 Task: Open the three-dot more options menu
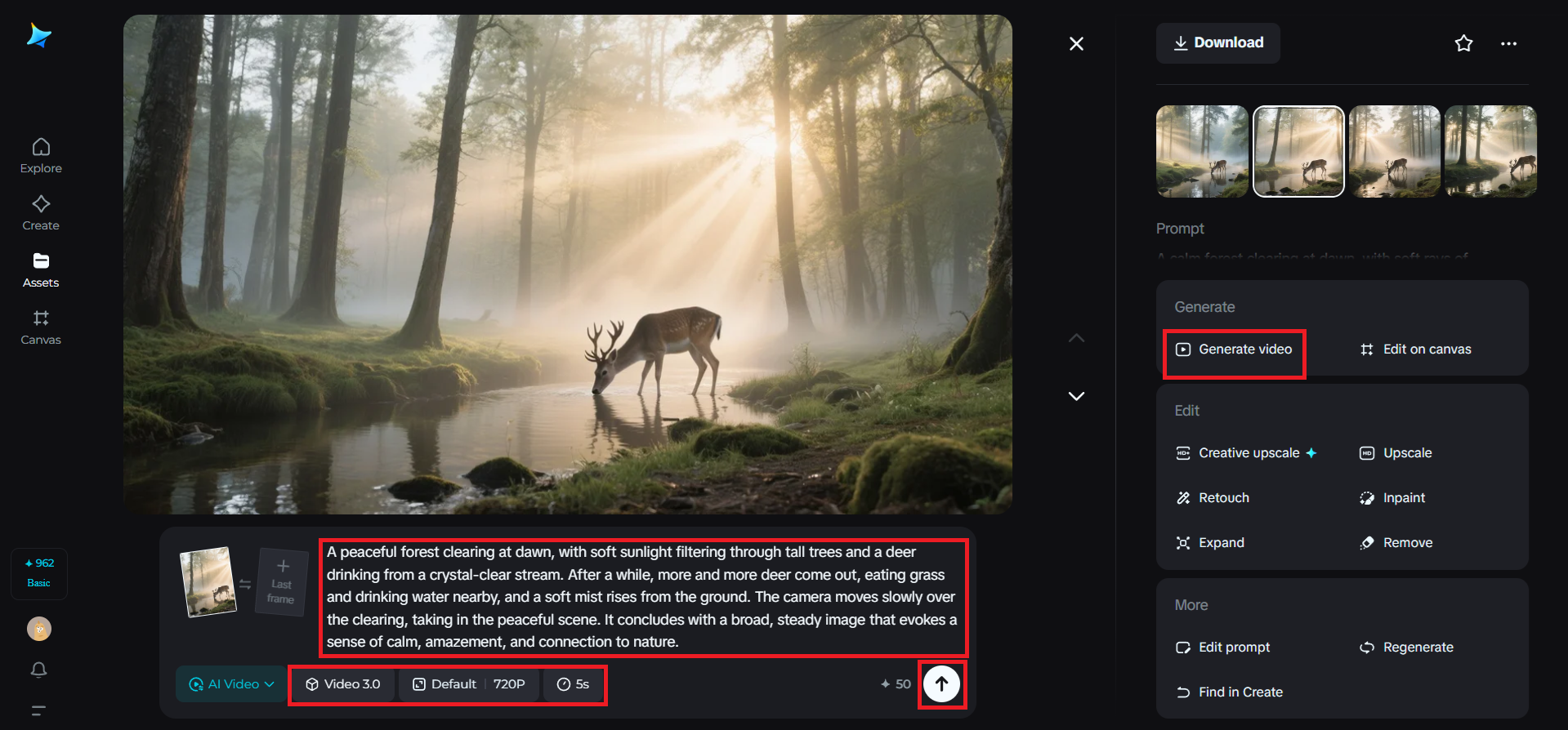tap(1508, 43)
